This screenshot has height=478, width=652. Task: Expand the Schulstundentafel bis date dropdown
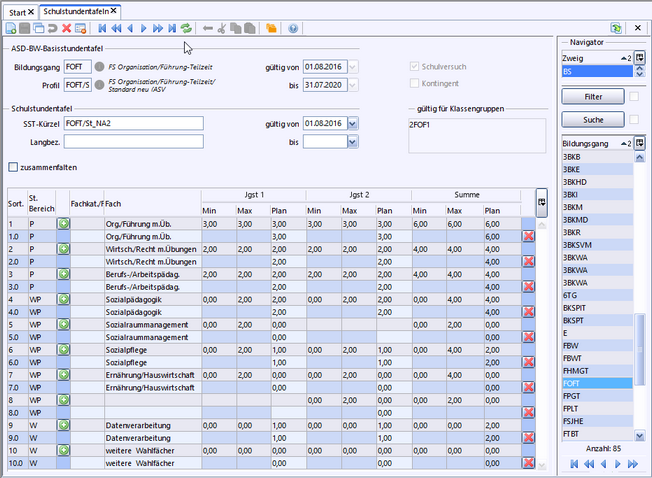tap(354, 142)
